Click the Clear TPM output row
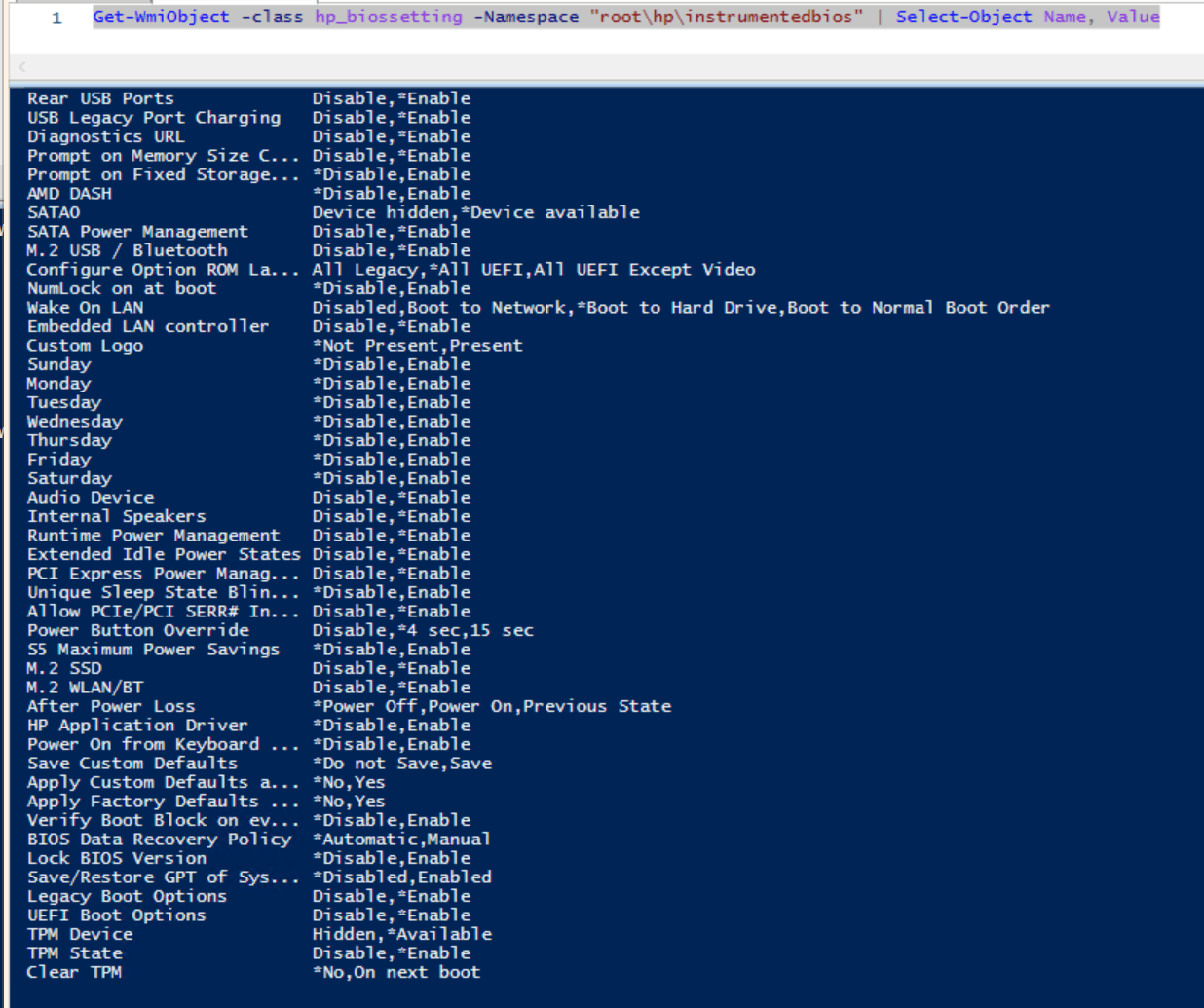The height and width of the screenshot is (1008, 1204). (x=74, y=973)
